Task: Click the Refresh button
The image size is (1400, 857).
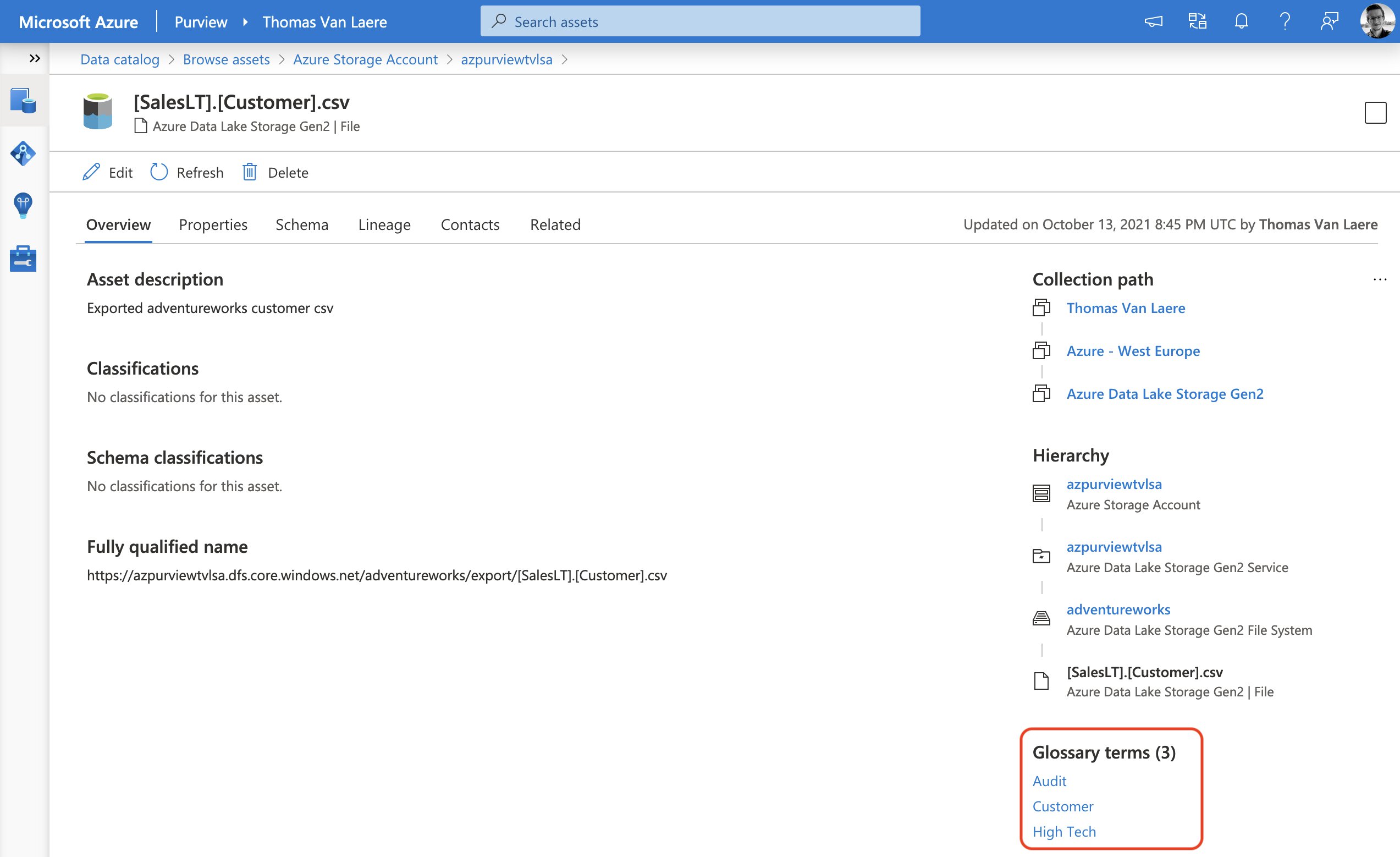Action: tap(187, 172)
